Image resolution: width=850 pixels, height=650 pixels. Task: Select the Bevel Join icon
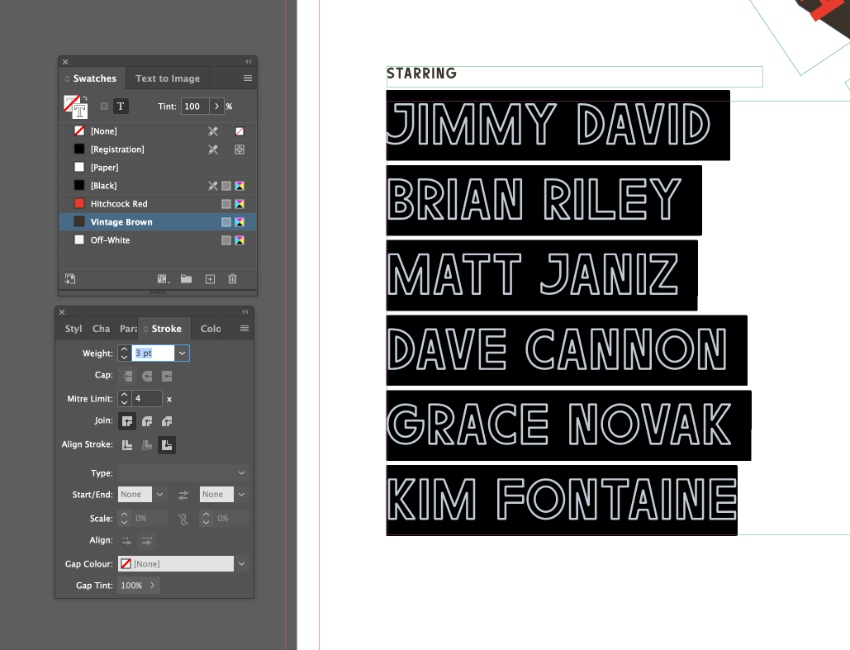point(167,421)
